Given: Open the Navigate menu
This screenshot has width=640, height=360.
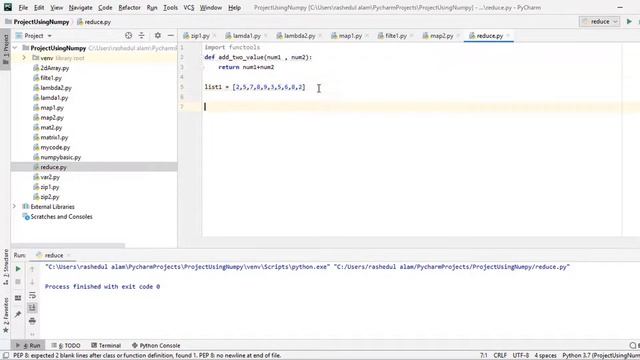Looking at the screenshot, I should click(80, 8).
